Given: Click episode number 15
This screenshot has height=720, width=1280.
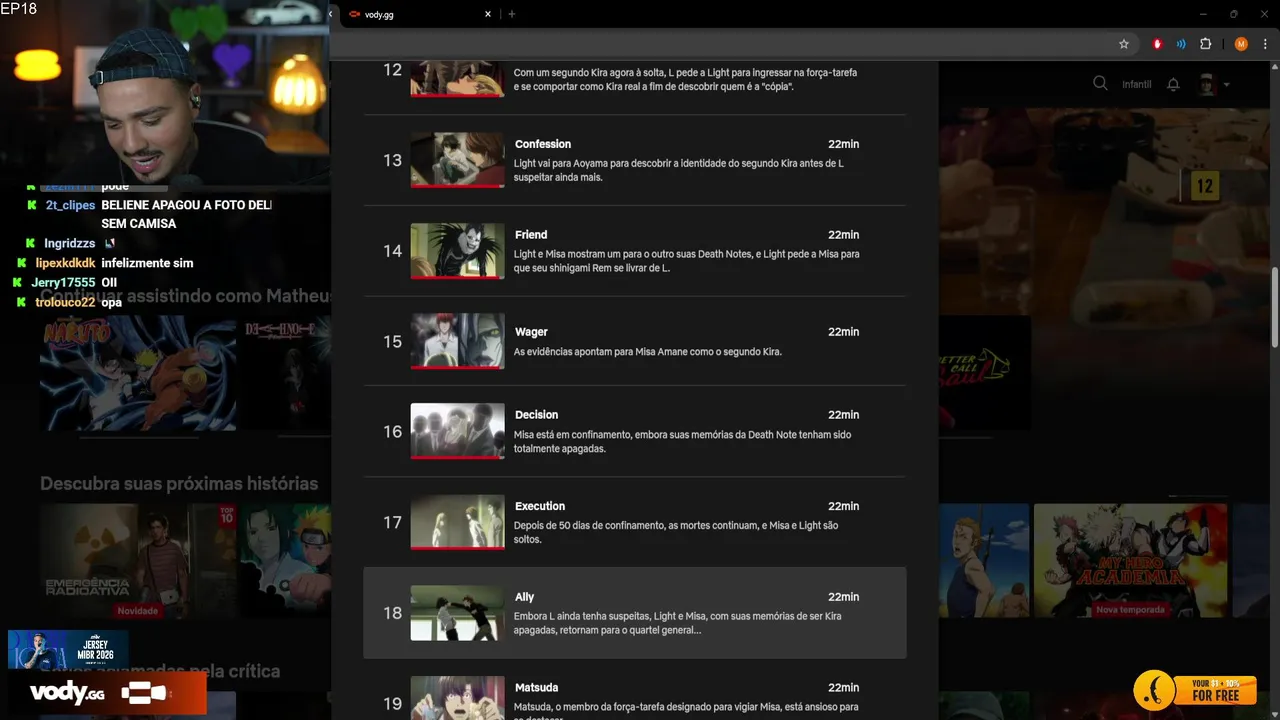Looking at the screenshot, I should pos(392,342).
